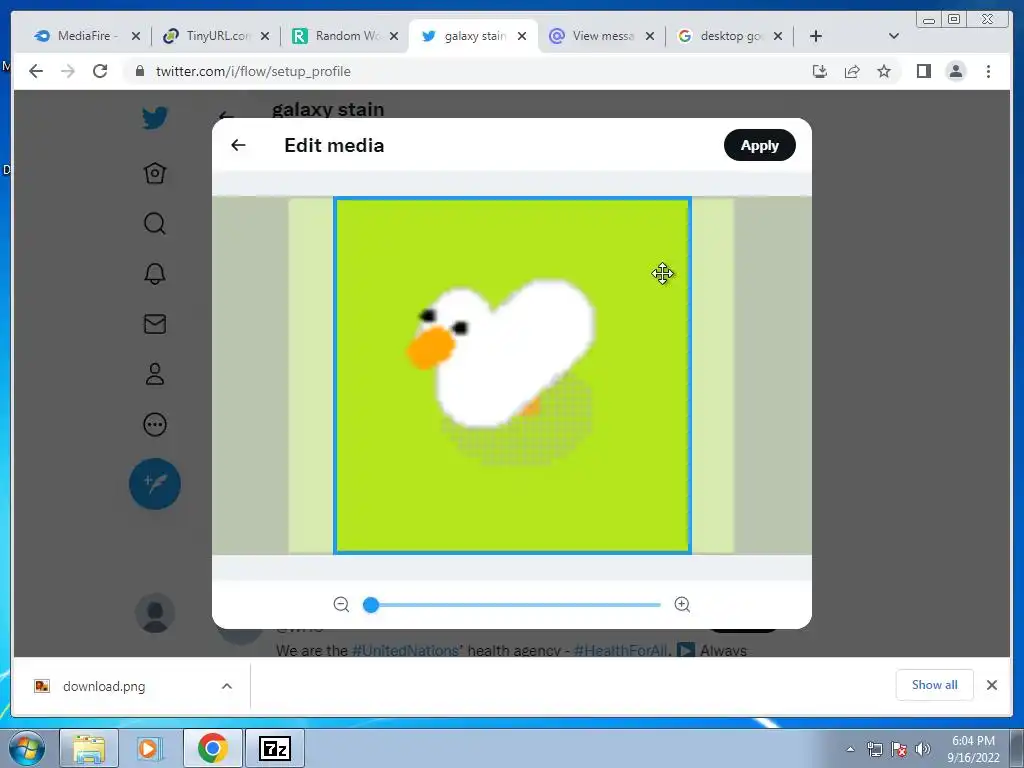
Task: Expand download.png options chevron
Action: click(227, 686)
